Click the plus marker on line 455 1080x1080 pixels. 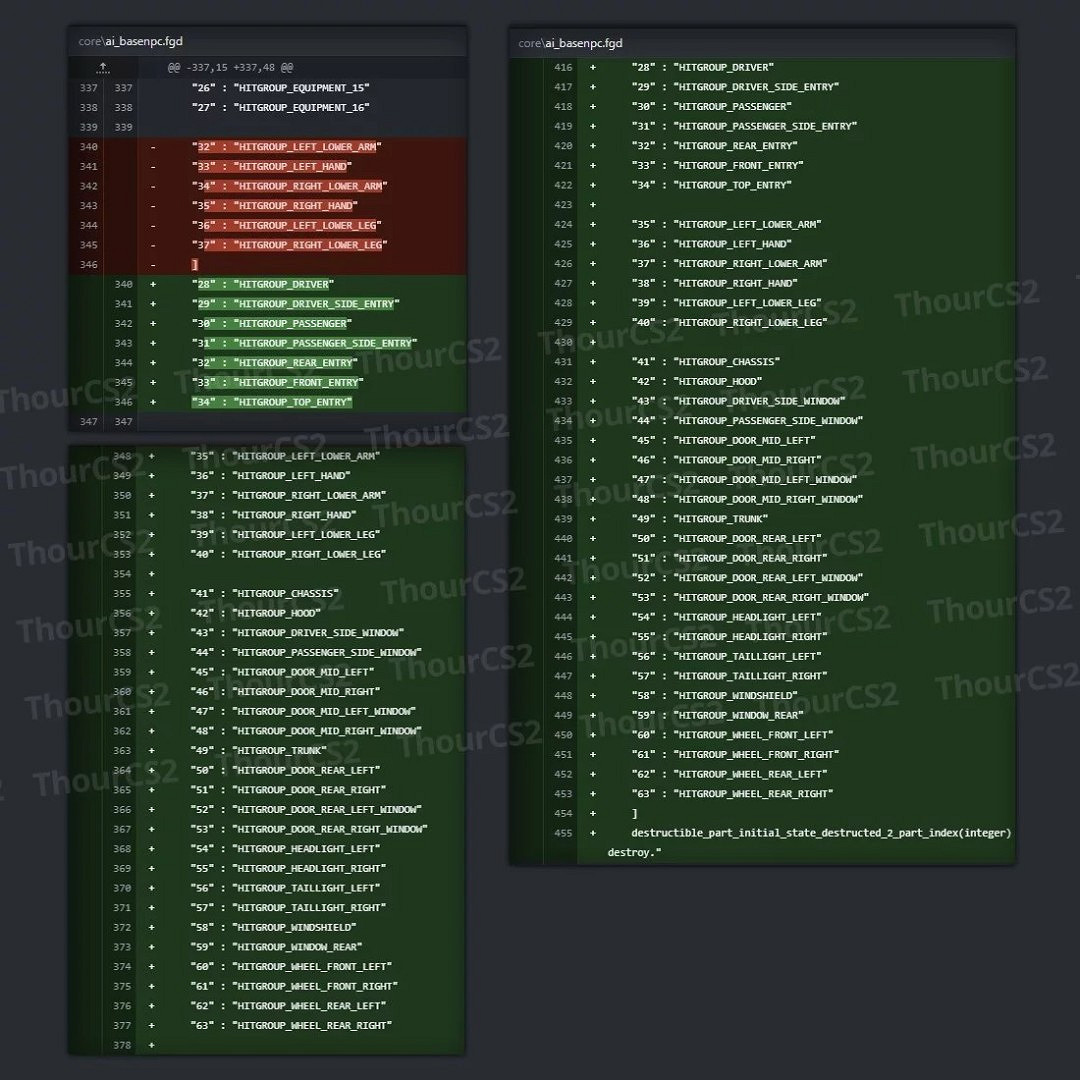pos(593,833)
